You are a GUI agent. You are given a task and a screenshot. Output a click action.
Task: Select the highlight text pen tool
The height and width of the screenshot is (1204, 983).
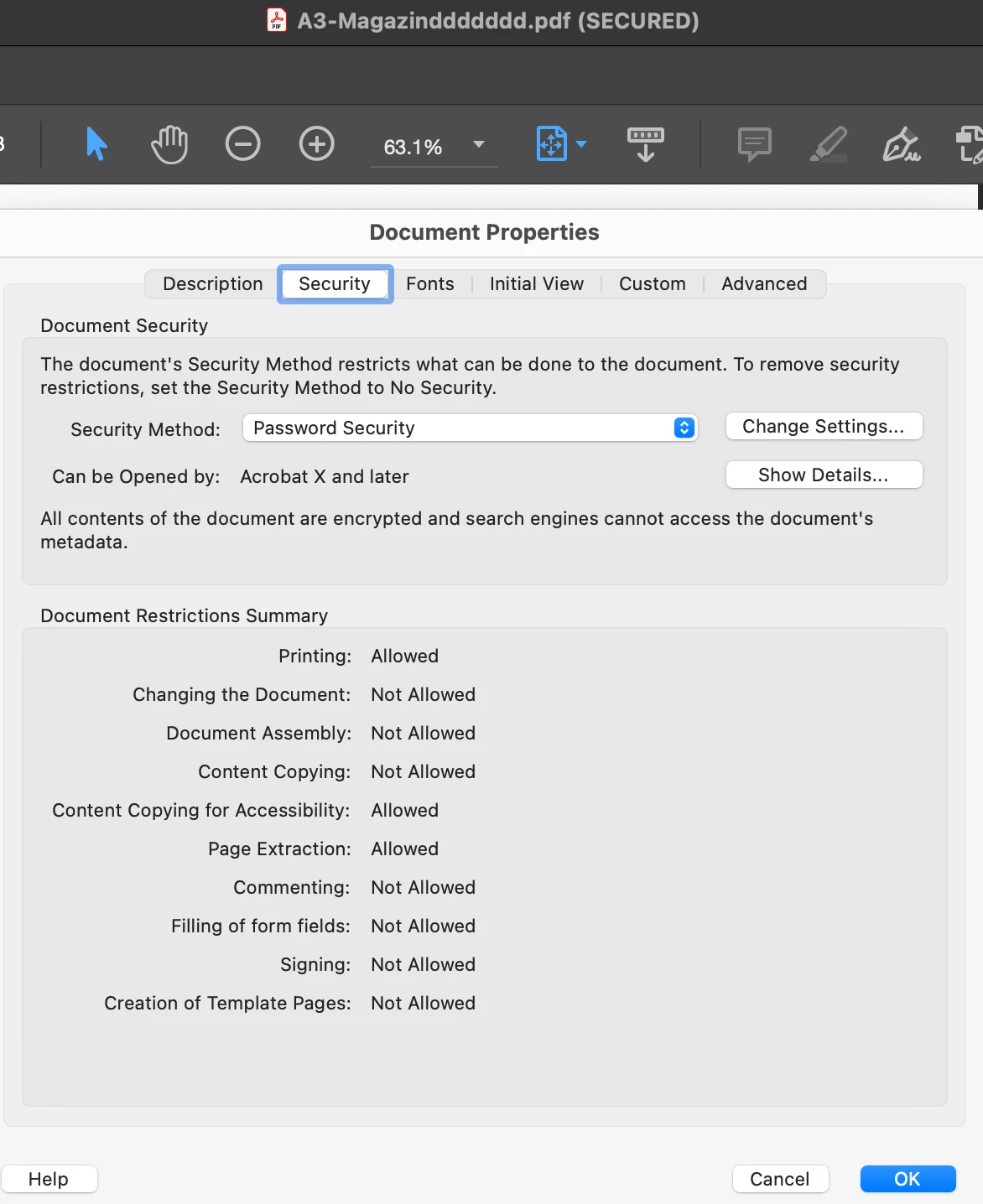coord(828,144)
